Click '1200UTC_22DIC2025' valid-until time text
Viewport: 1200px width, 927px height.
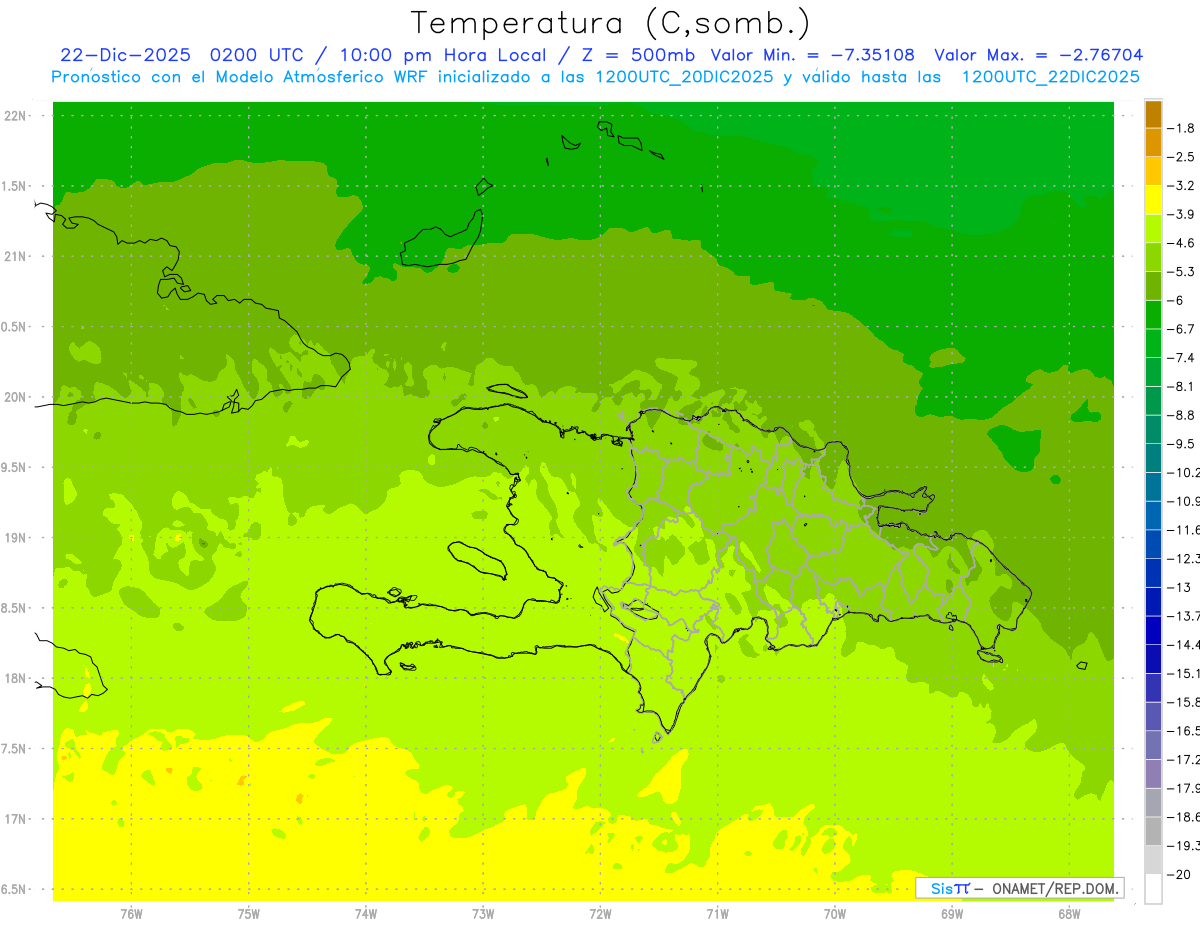[1050, 77]
